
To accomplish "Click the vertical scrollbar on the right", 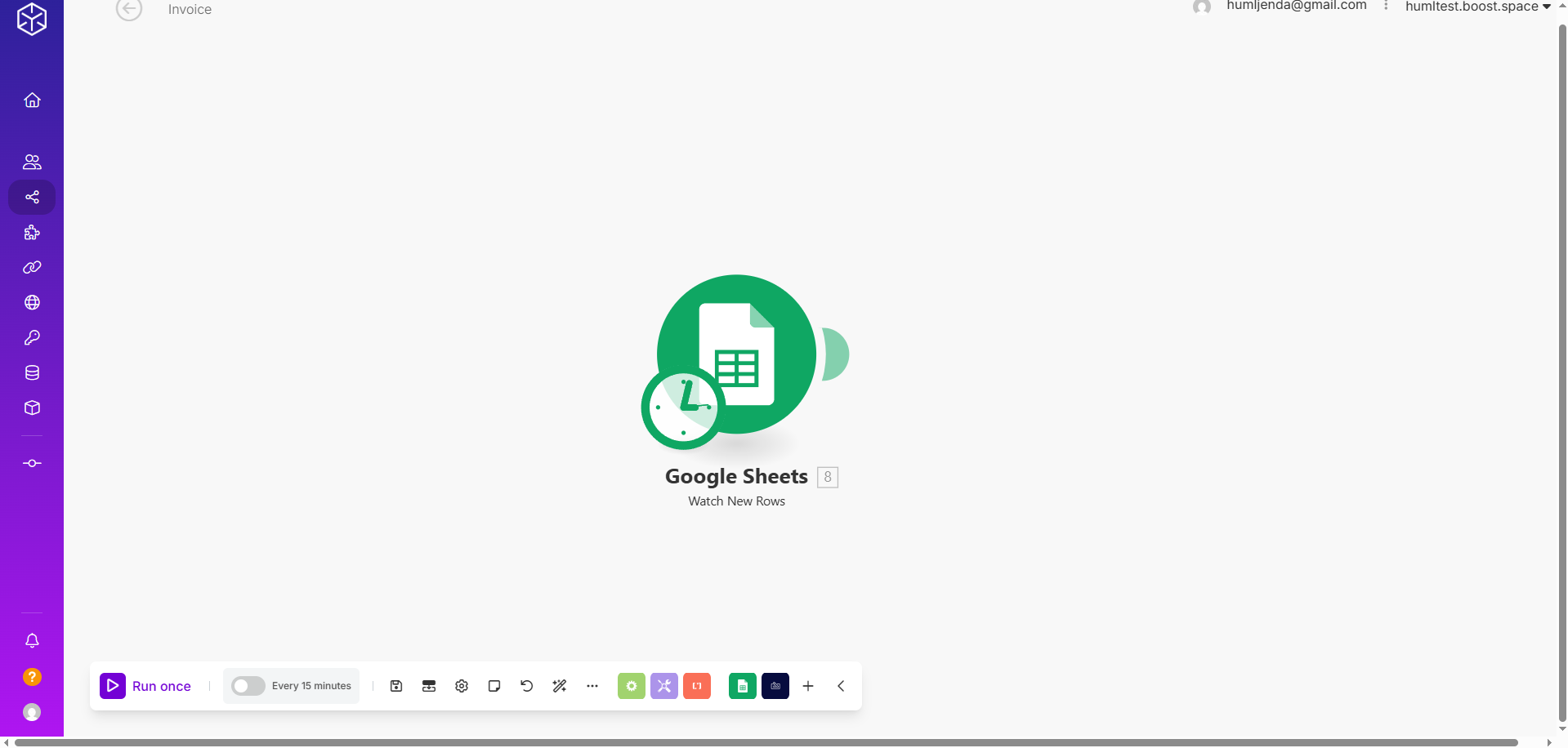I will 1562,372.
